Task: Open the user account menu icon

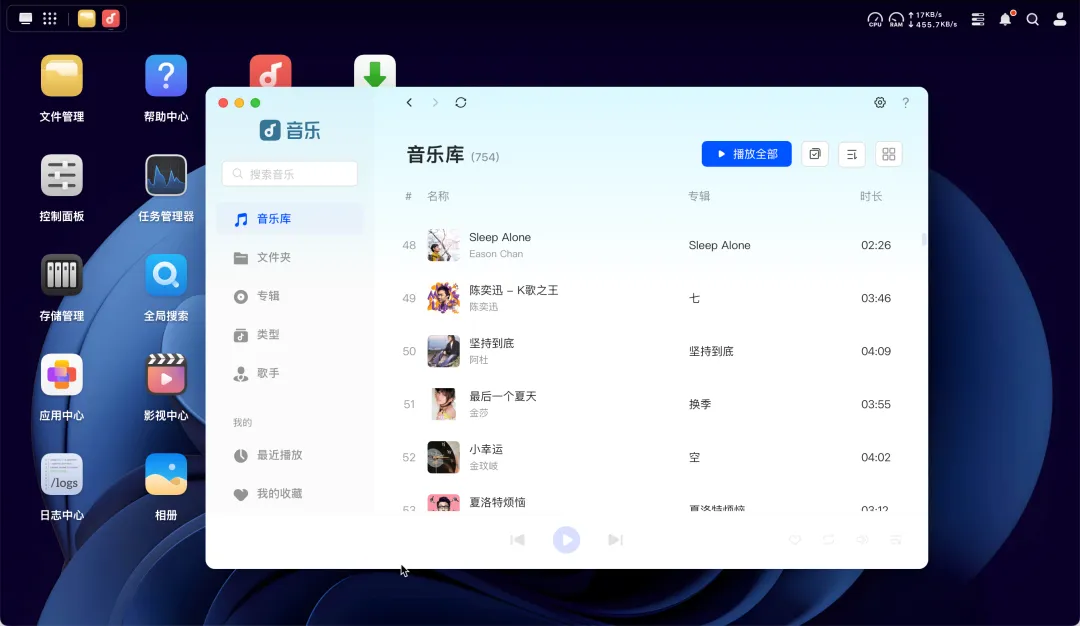Action: pyautogui.click(x=1060, y=19)
